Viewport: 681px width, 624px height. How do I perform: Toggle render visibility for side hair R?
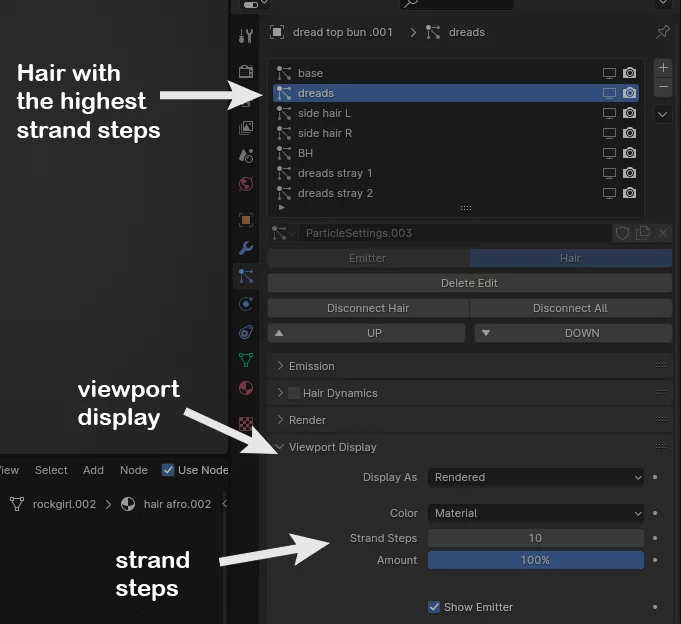point(629,133)
